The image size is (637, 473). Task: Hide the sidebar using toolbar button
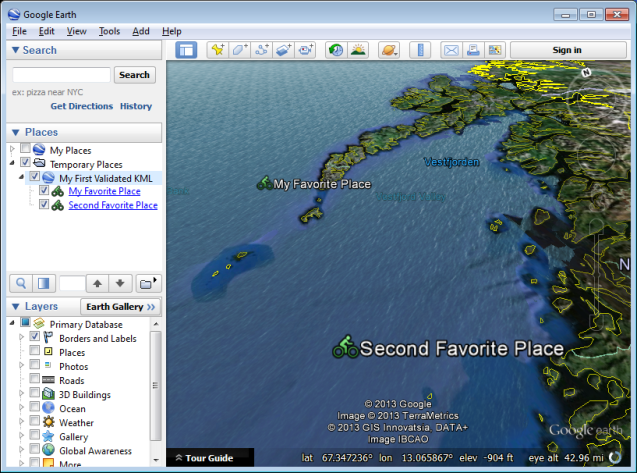point(186,50)
